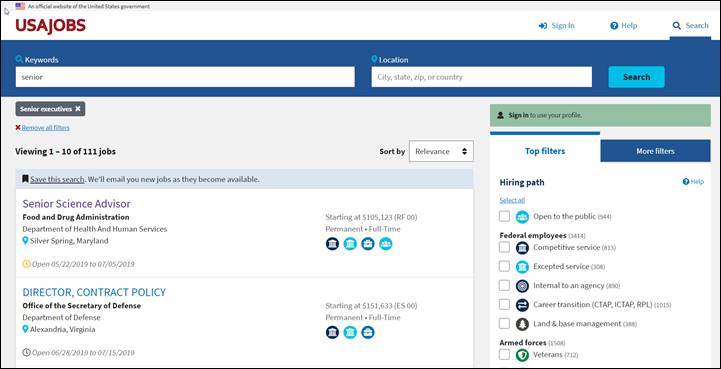Screen dimensions: 721x369
Task: Check the Career transition checkbox
Action: pyautogui.click(x=504, y=305)
